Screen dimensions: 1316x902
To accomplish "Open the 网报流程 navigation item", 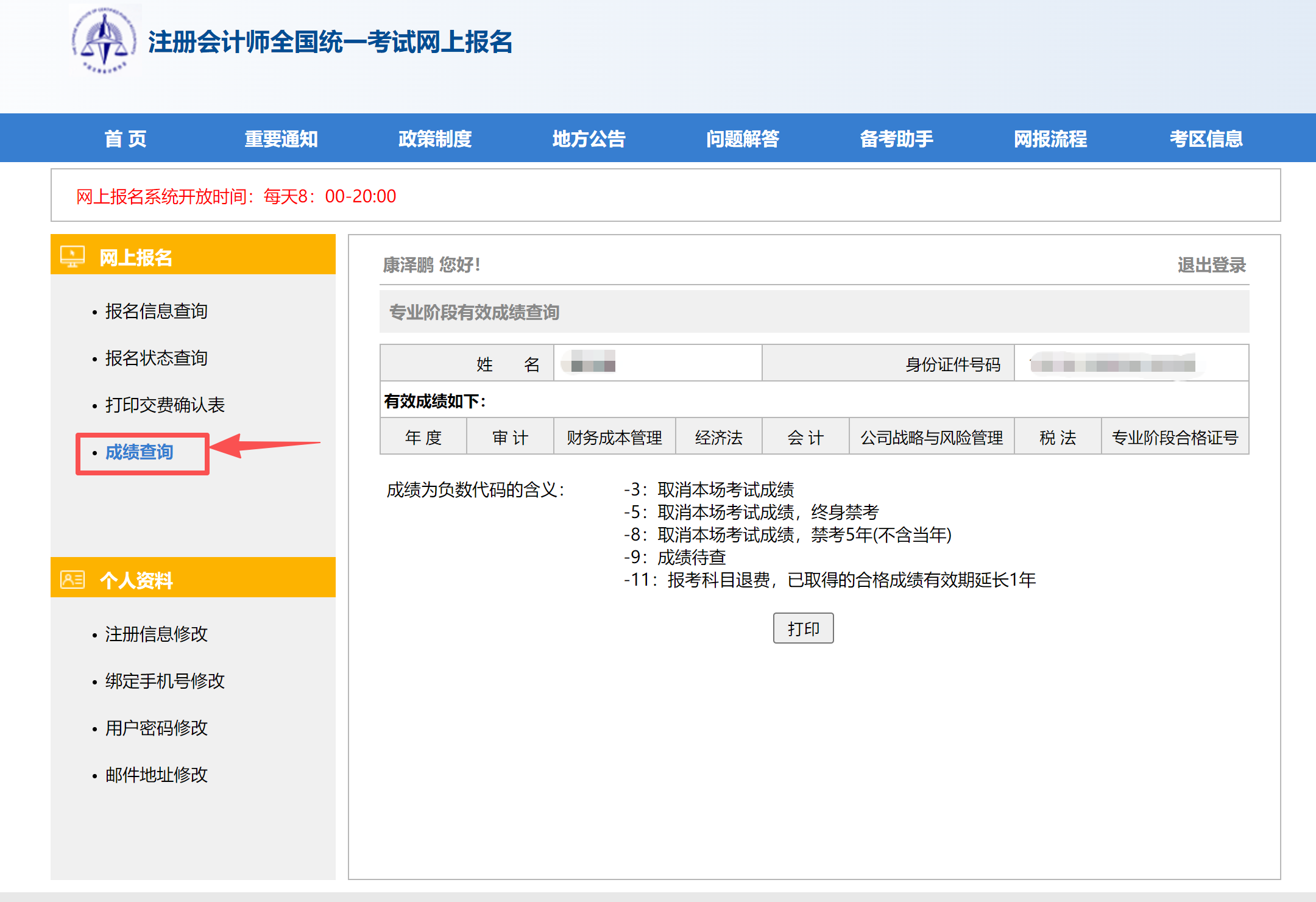I will pos(1050,139).
